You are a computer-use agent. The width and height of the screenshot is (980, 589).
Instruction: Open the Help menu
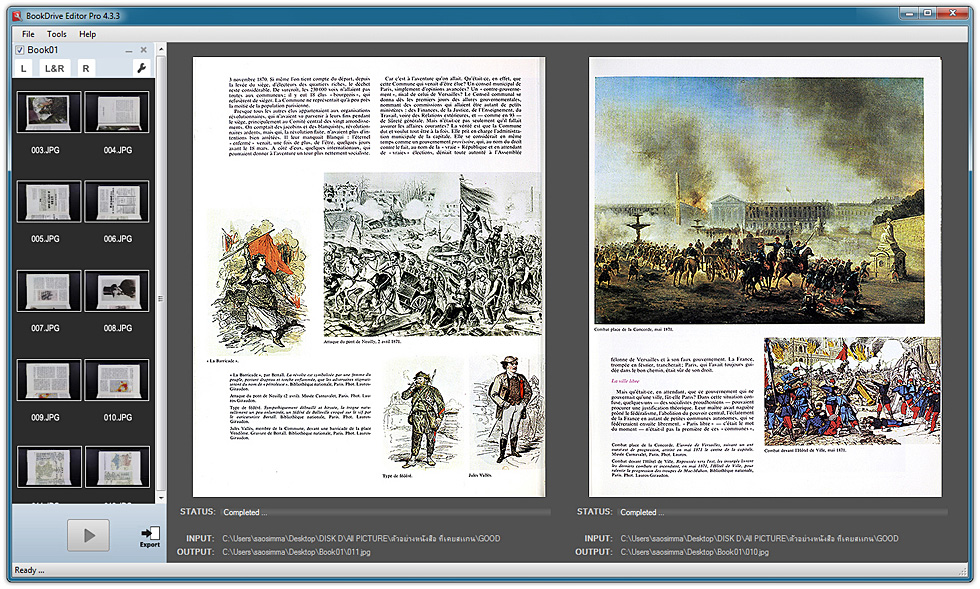click(88, 34)
